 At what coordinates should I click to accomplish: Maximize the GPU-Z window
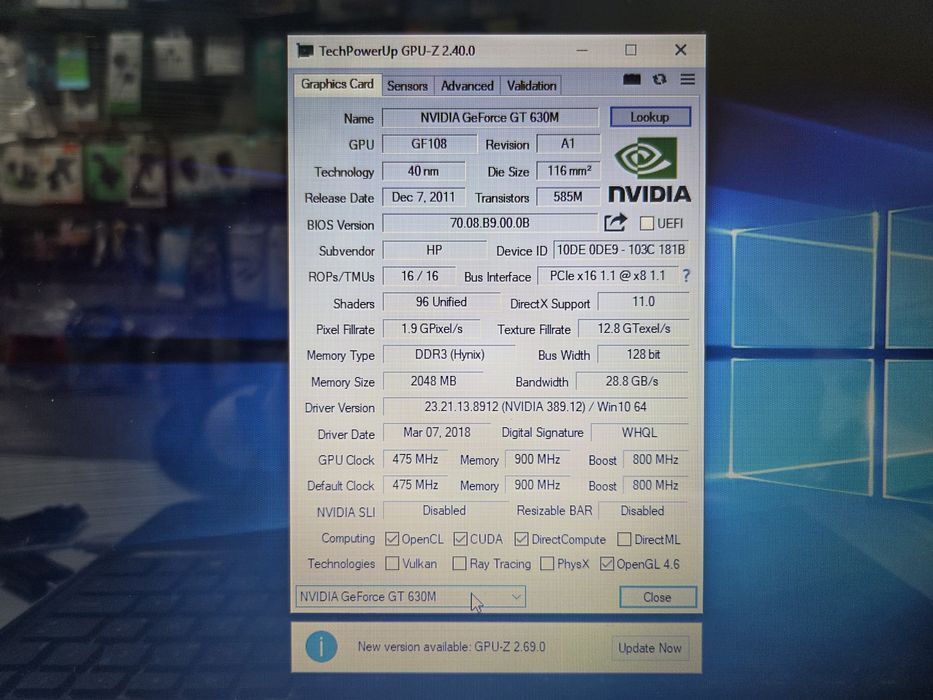point(631,50)
